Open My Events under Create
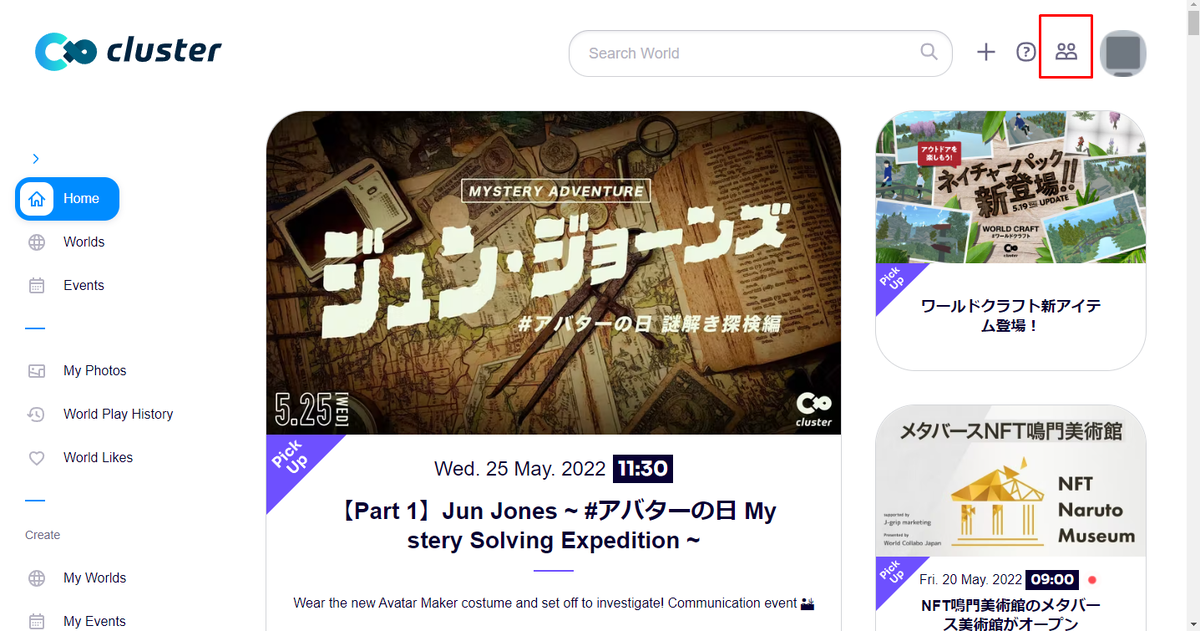 [95, 621]
